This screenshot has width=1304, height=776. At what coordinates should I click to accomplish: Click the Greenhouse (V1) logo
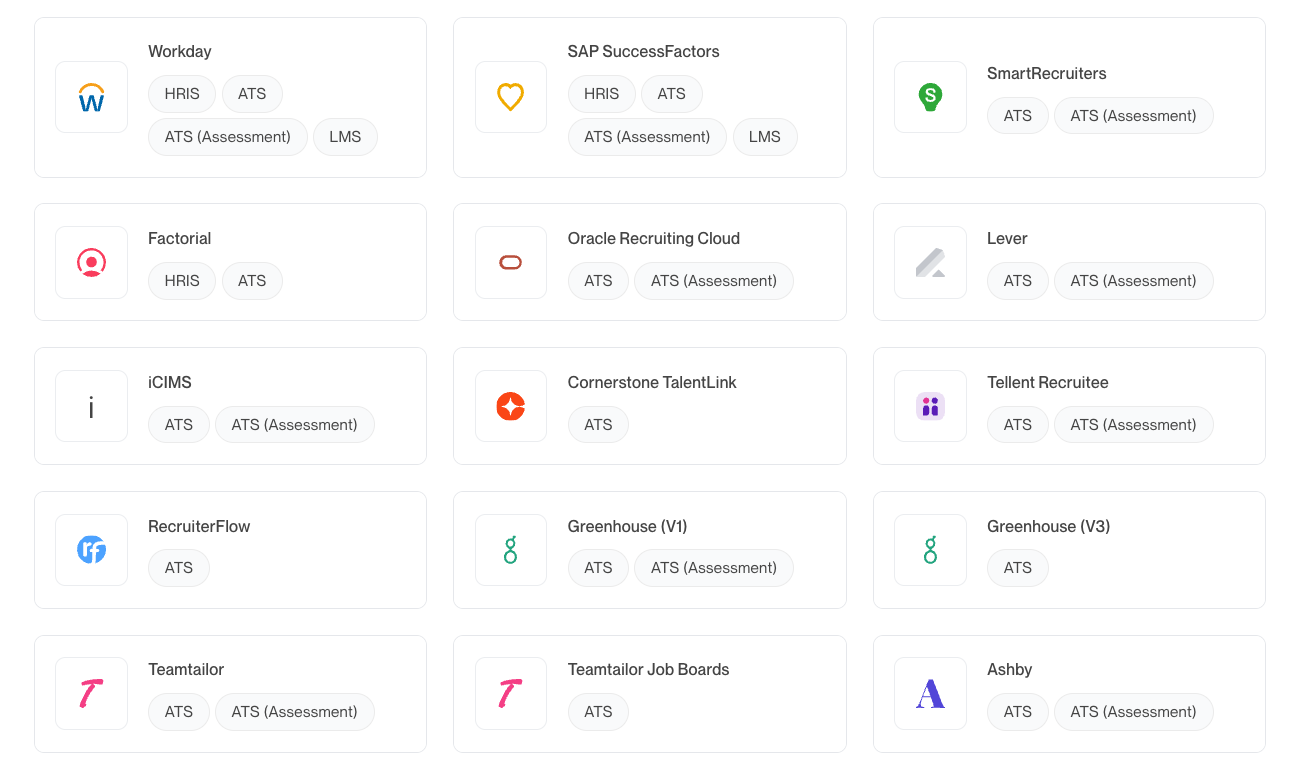point(511,550)
